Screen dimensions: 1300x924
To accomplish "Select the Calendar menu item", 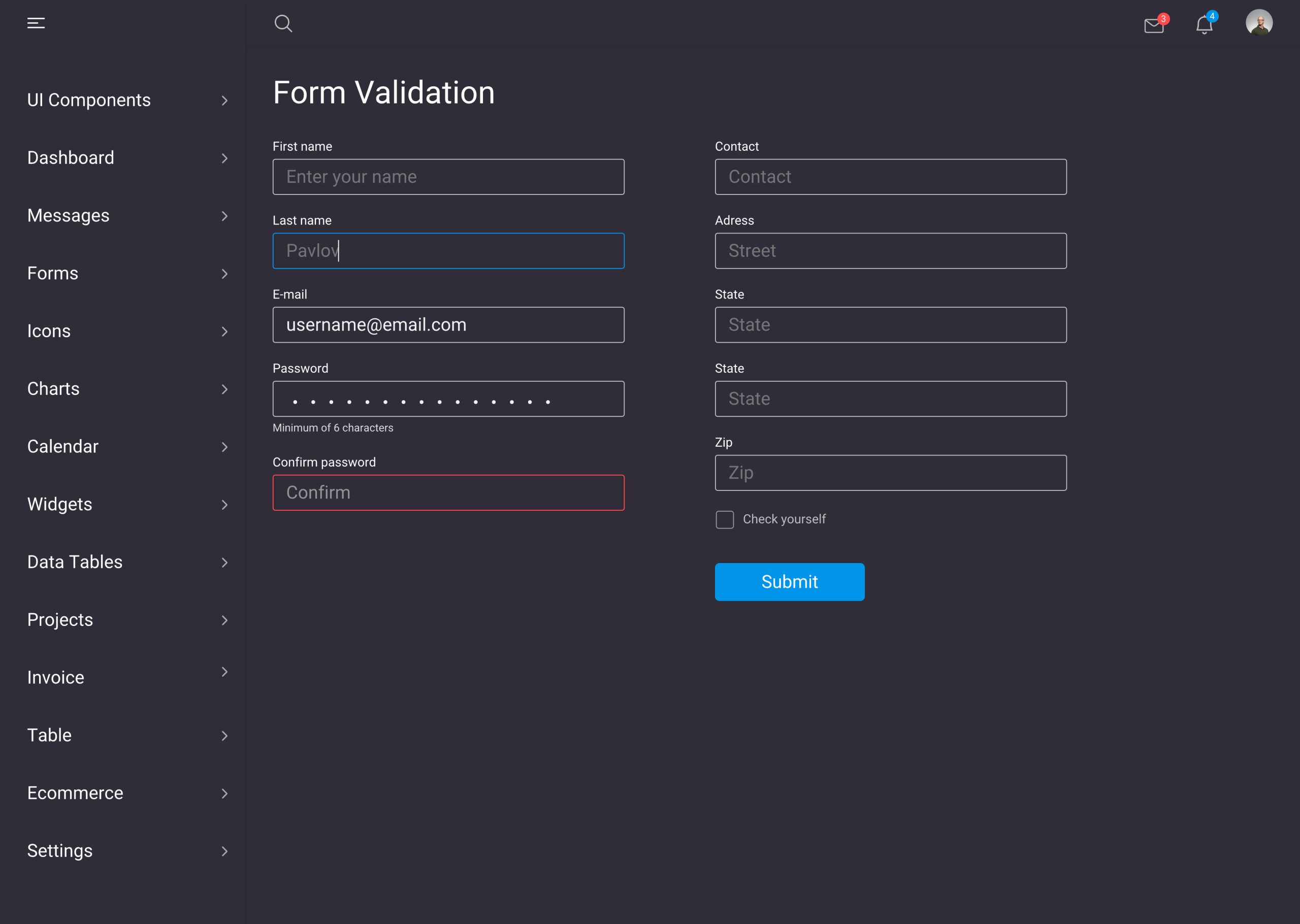I will 63,446.
